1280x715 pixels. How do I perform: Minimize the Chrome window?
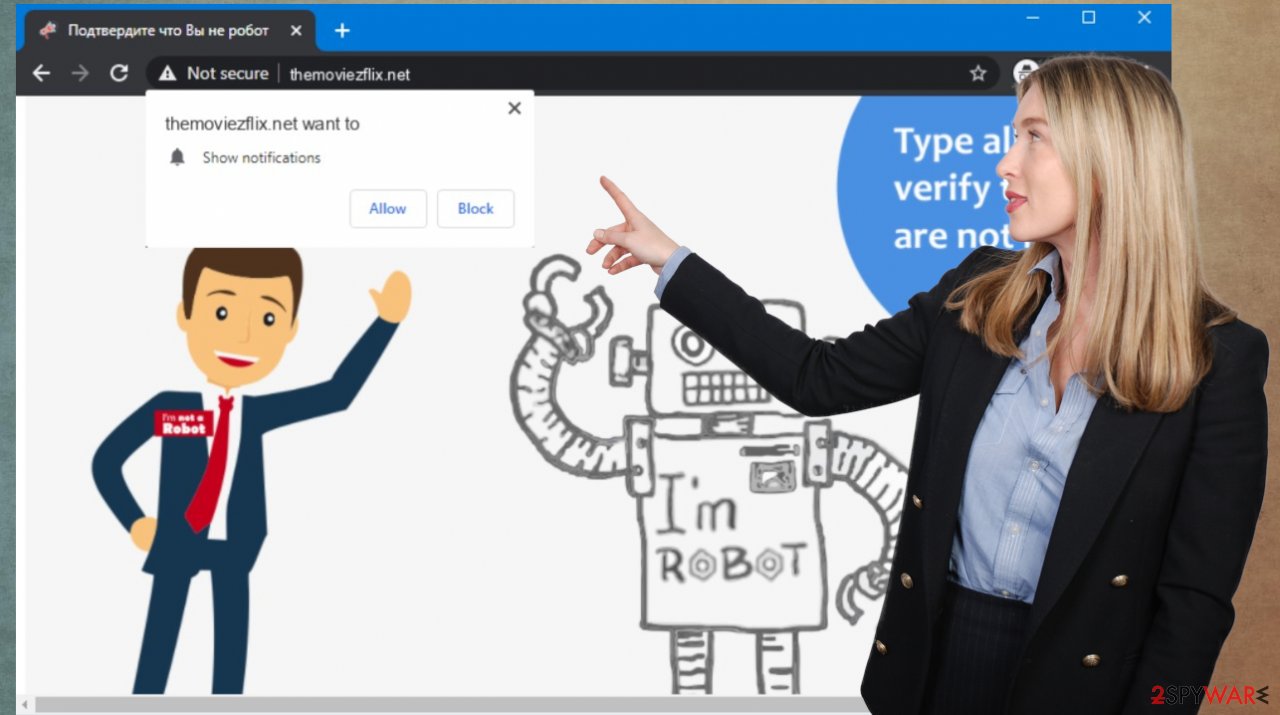(x=1031, y=17)
